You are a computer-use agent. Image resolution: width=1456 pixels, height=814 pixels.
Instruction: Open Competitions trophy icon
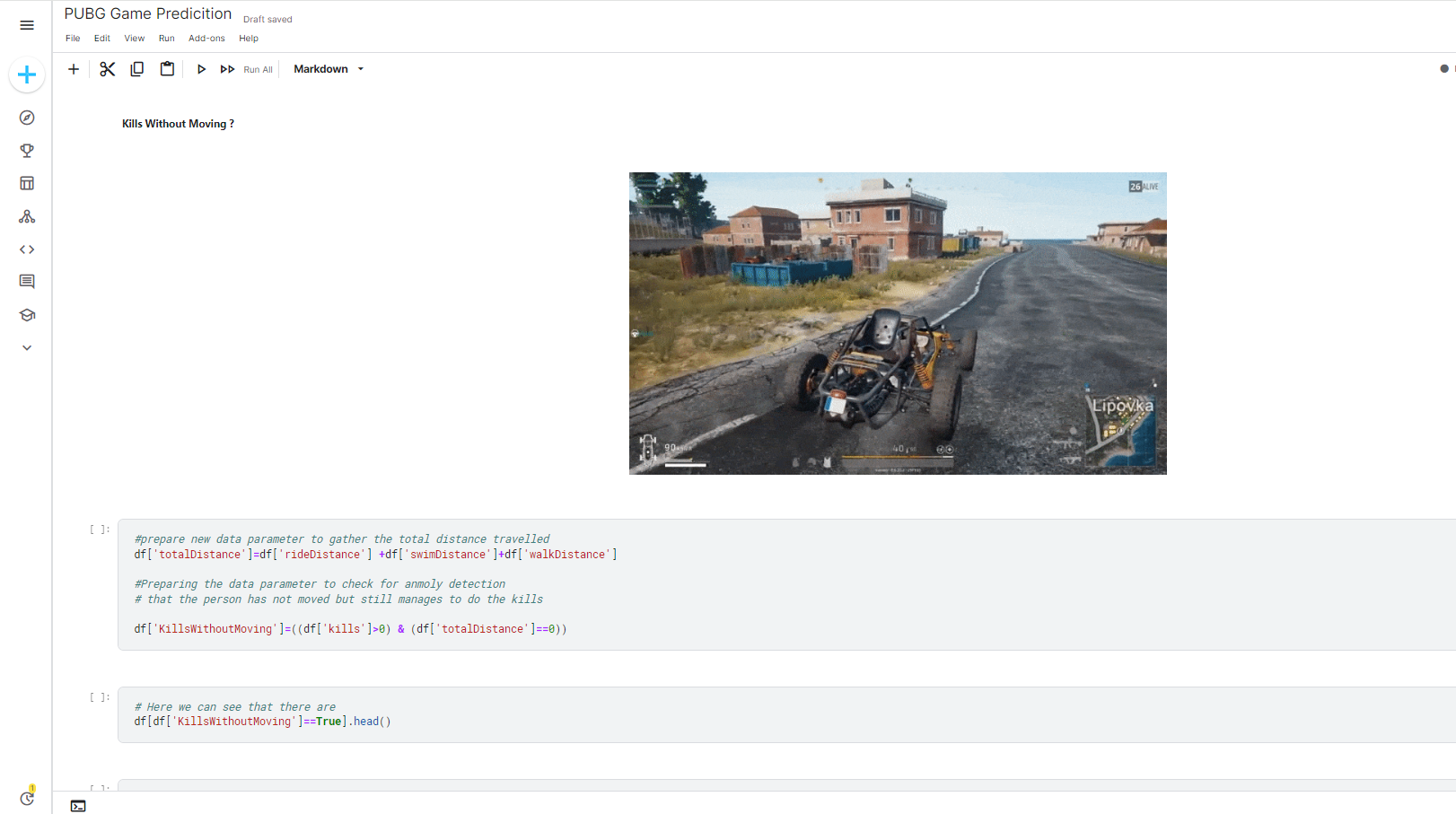point(27,151)
